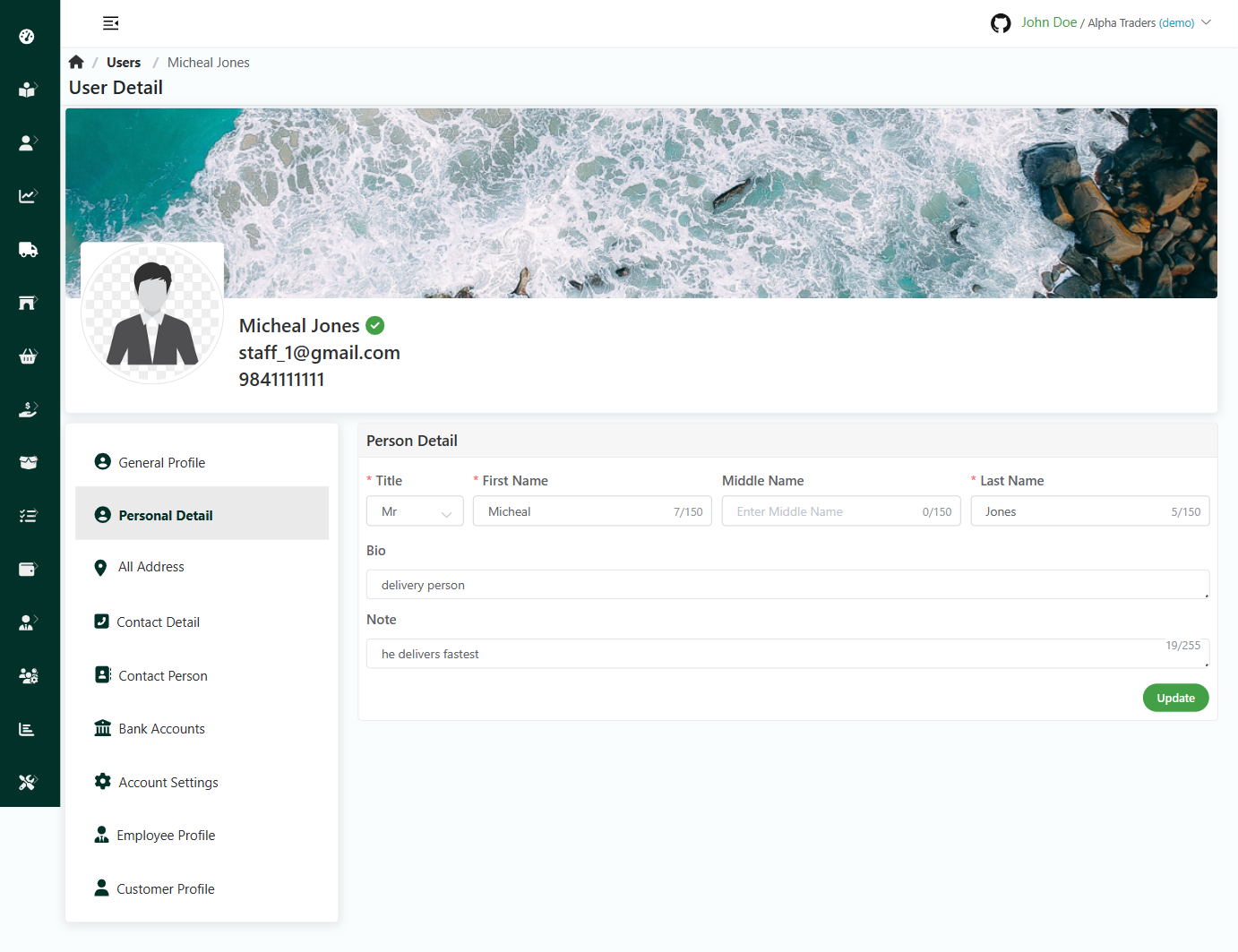Expand the John Doe account dropdown chevron
Screen dimensions: 1238x952
coord(1206,22)
